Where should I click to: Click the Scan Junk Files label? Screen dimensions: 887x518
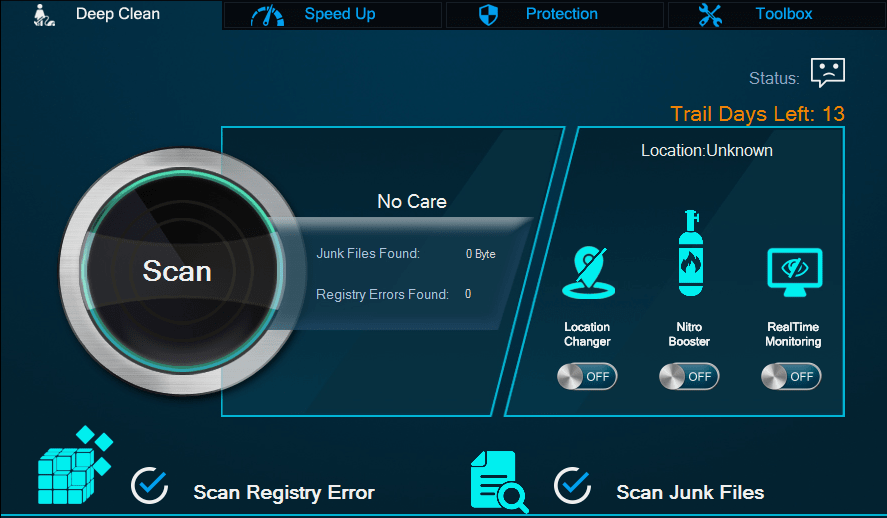[x=690, y=493]
